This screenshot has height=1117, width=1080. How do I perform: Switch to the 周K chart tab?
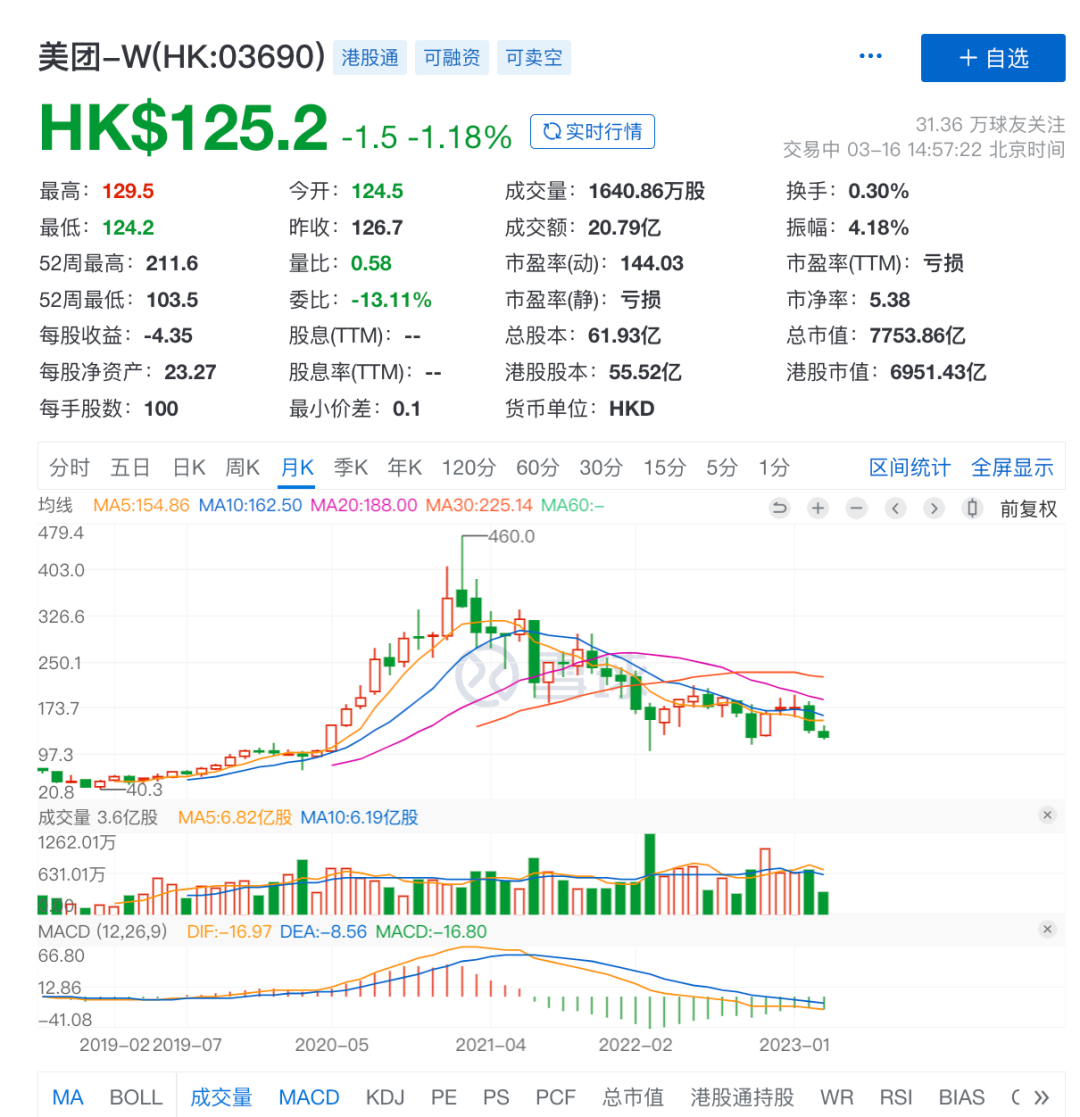[x=242, y=468]
